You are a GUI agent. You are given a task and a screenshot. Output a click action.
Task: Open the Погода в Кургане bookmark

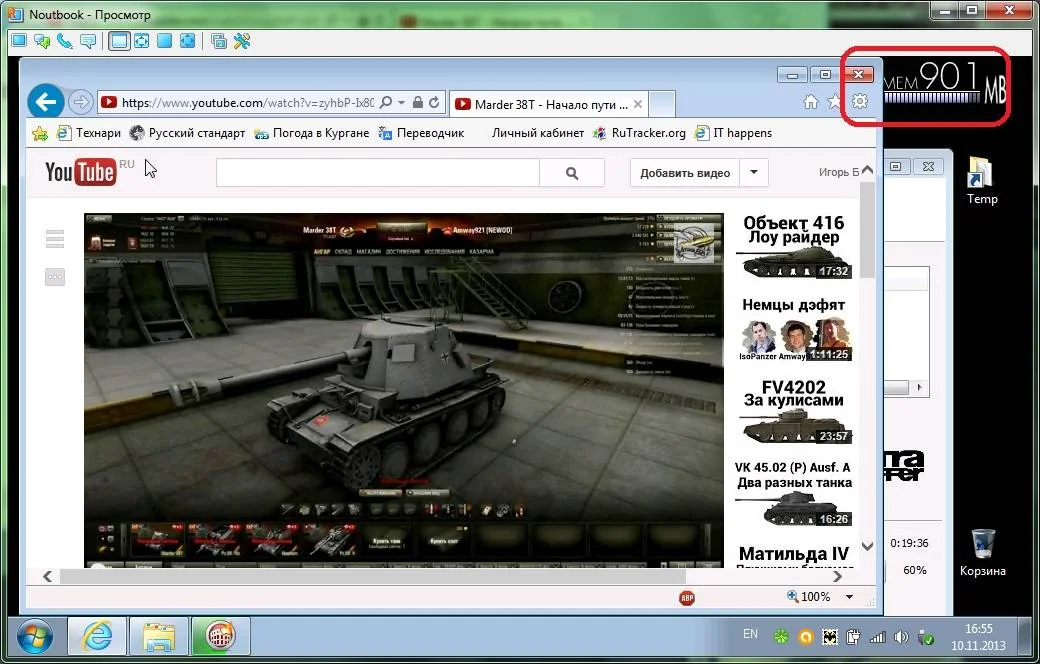pos(312,133)
